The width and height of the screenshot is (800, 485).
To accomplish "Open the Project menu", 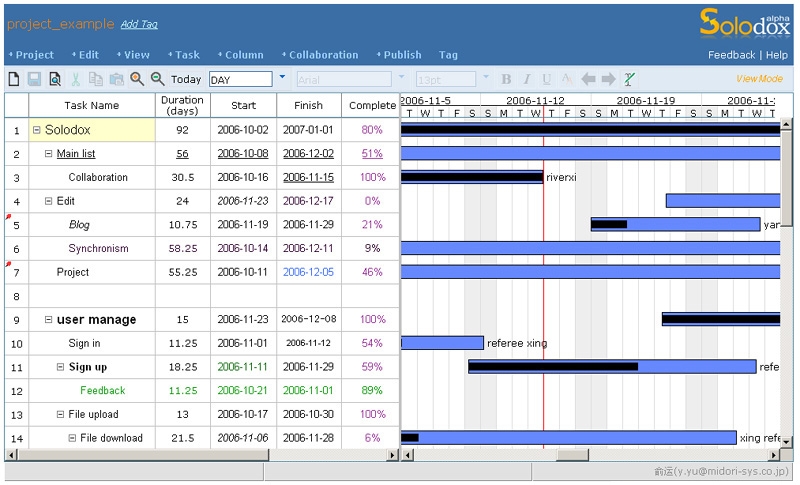I will 31,55.
